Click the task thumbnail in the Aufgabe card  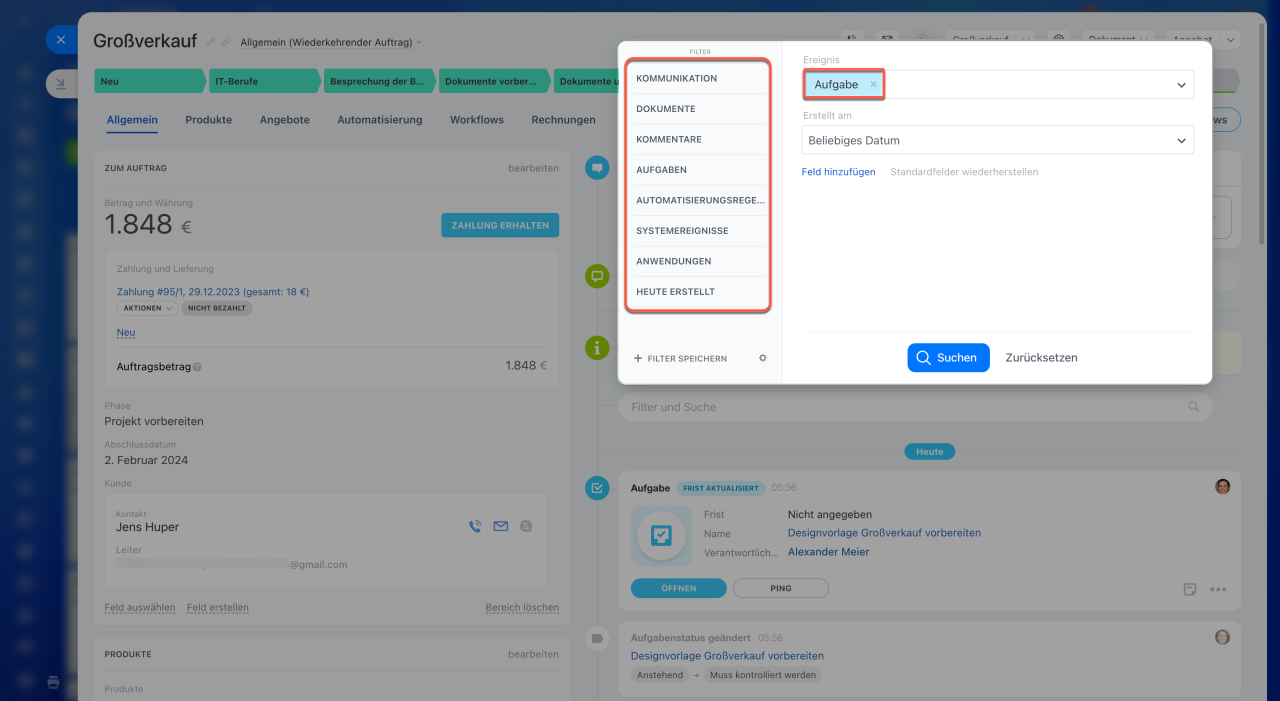point(661,536)
